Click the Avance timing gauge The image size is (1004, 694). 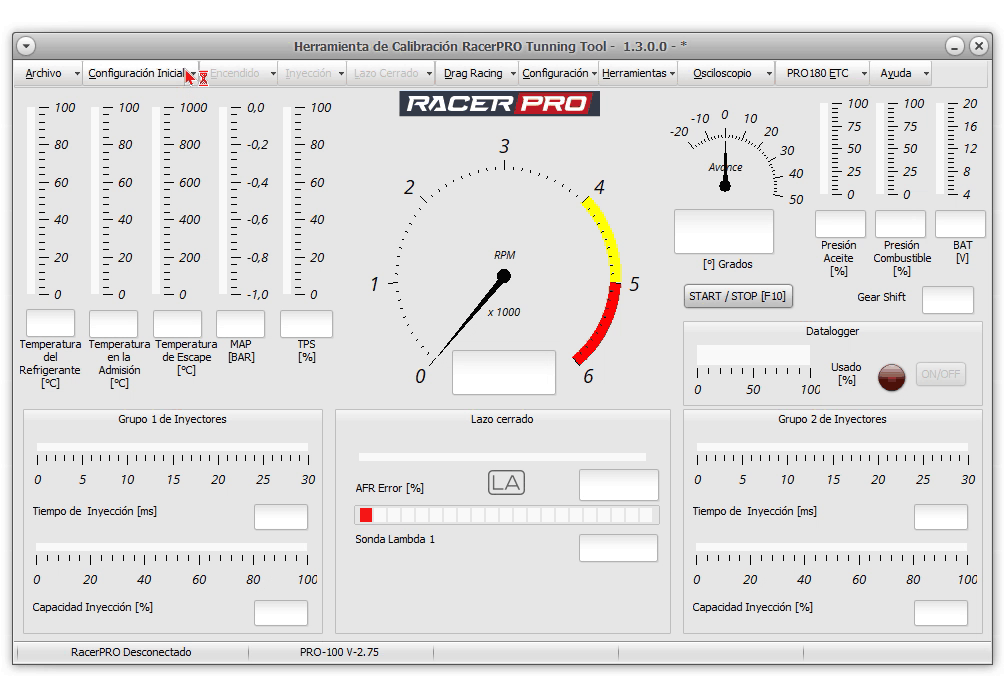[736, 157]
